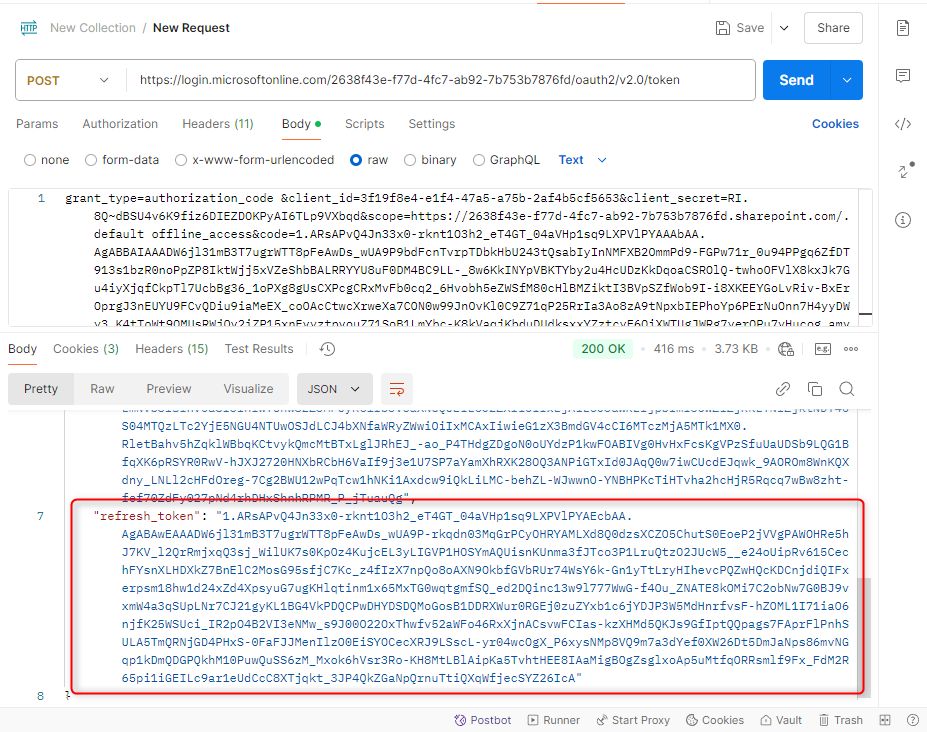Click the response body vertical scrollbar
927x732 pixels.
[864, 637]
